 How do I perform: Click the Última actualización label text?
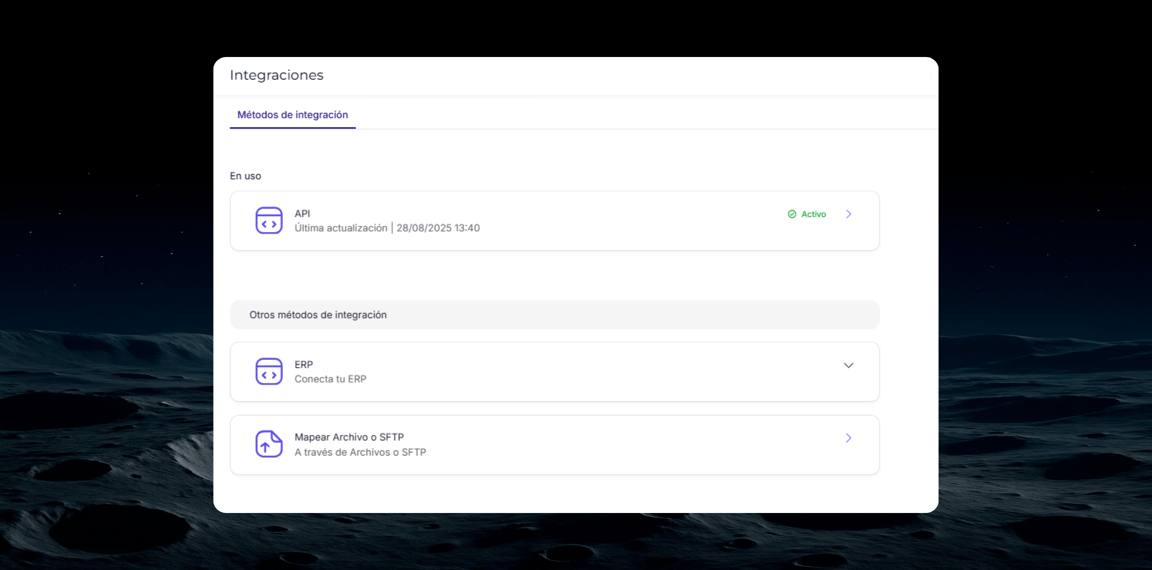pos(340,228)
